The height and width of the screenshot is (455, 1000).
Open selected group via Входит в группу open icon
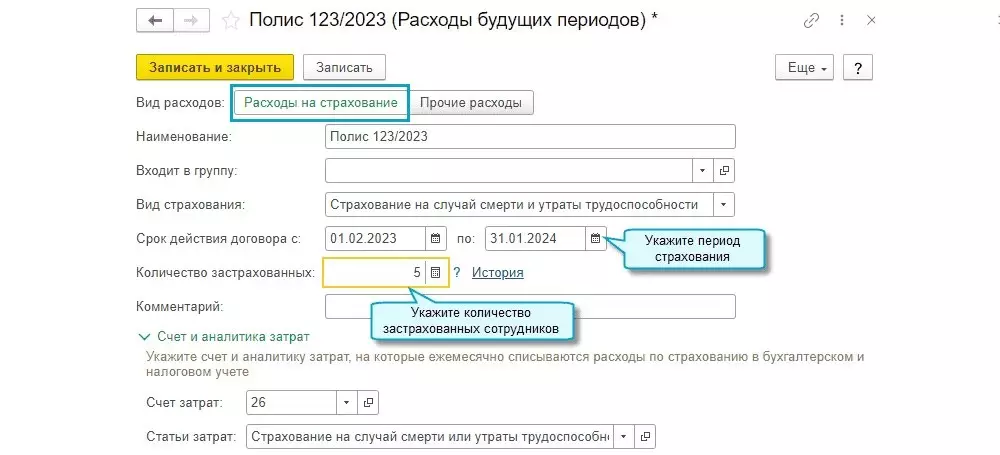click(724, 171)
